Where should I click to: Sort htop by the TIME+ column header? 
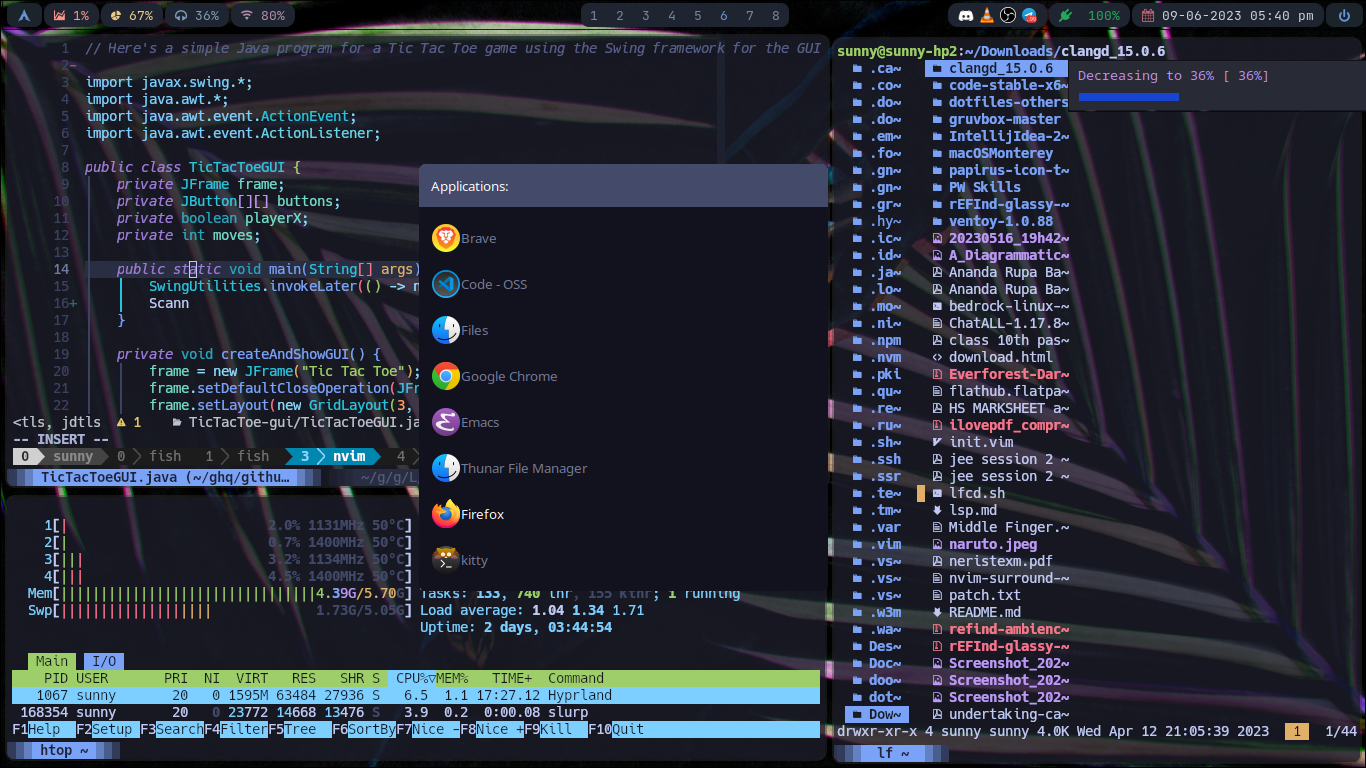pos(512,678)
